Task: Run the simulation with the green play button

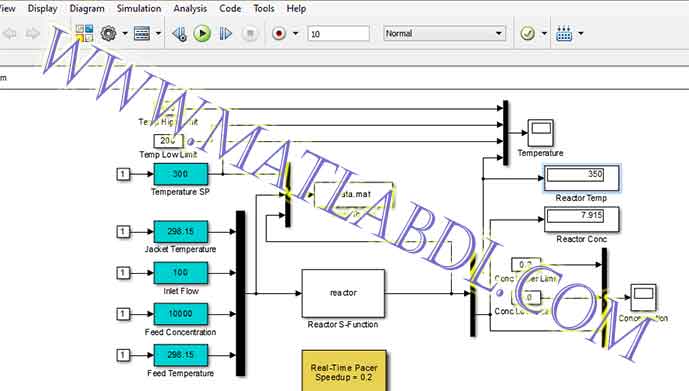Action: [x=202, y=33]
